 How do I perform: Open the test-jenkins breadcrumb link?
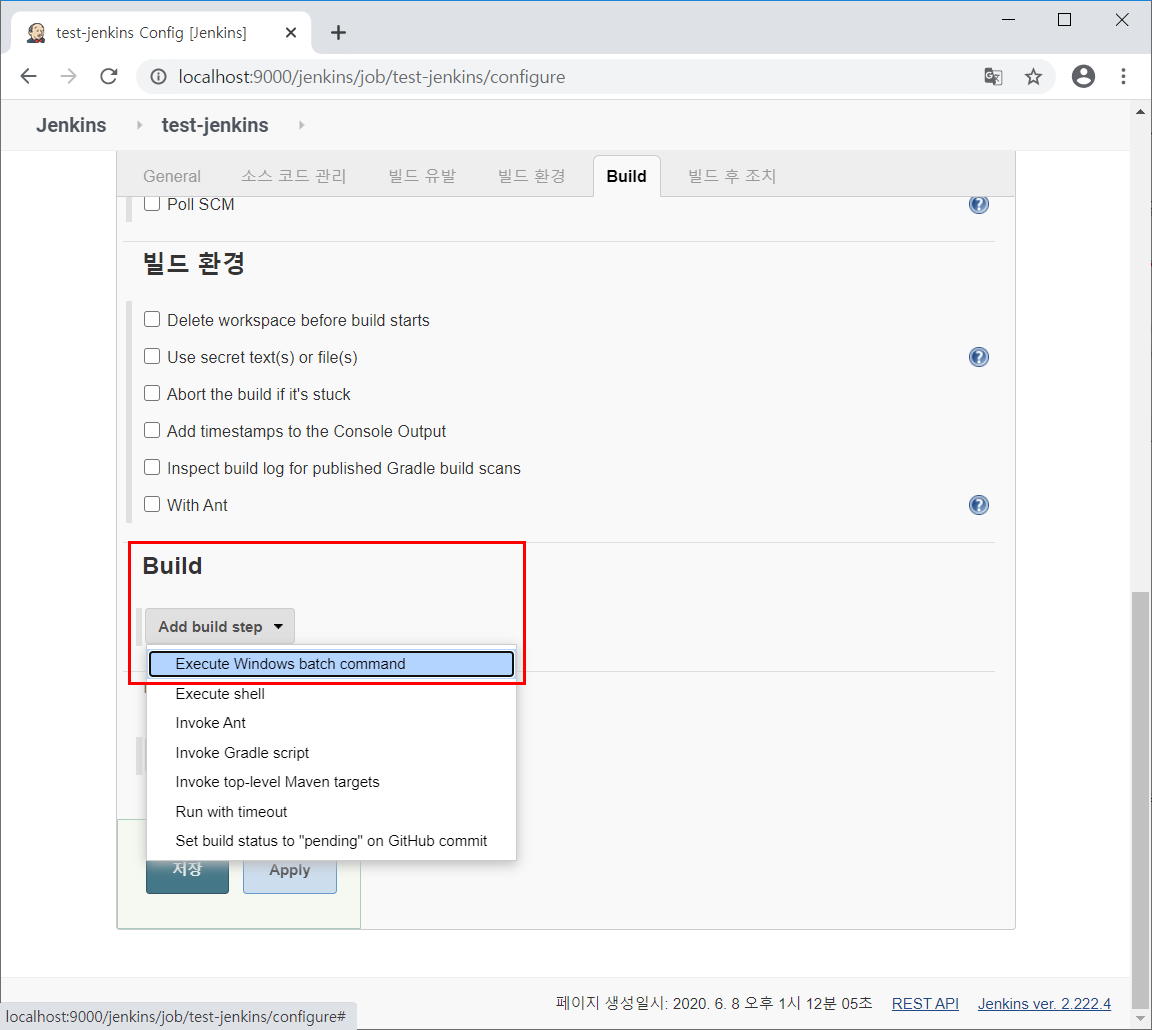pos(215,125)
